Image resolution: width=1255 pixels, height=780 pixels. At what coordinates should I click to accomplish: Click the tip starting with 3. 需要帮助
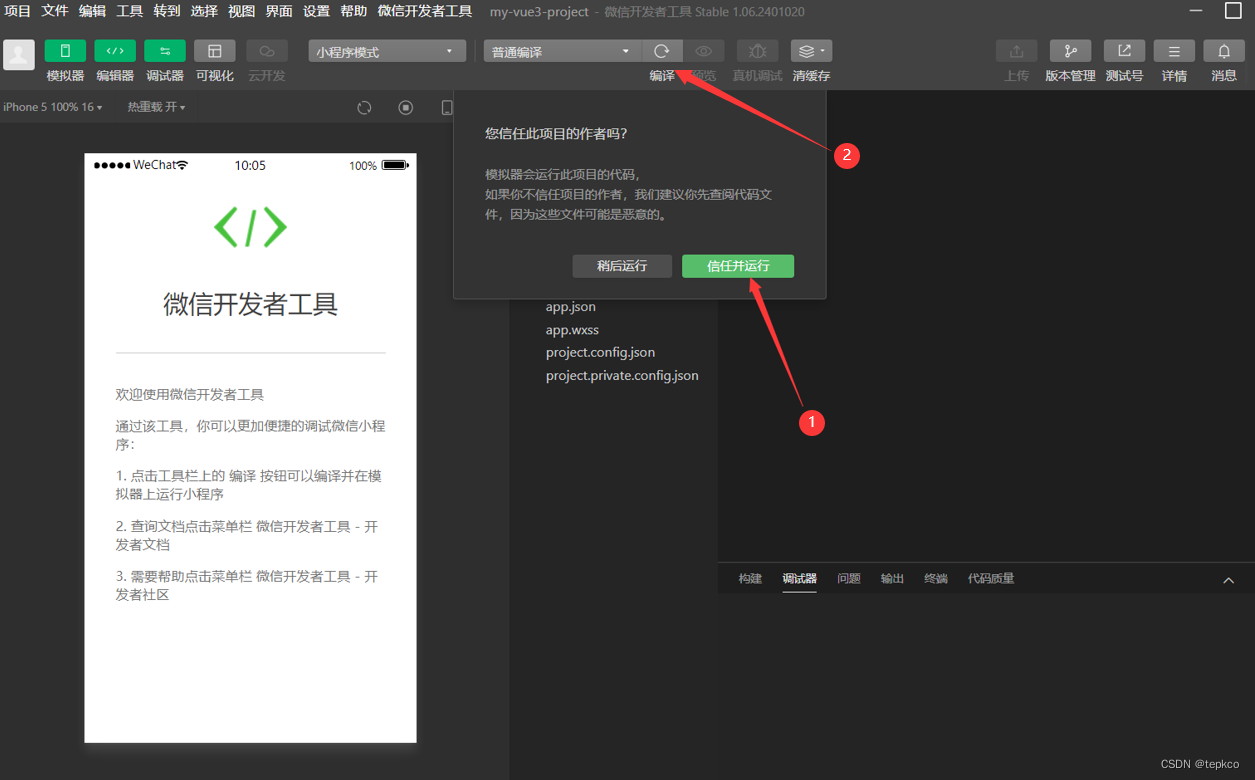click(x=248, y=586)
